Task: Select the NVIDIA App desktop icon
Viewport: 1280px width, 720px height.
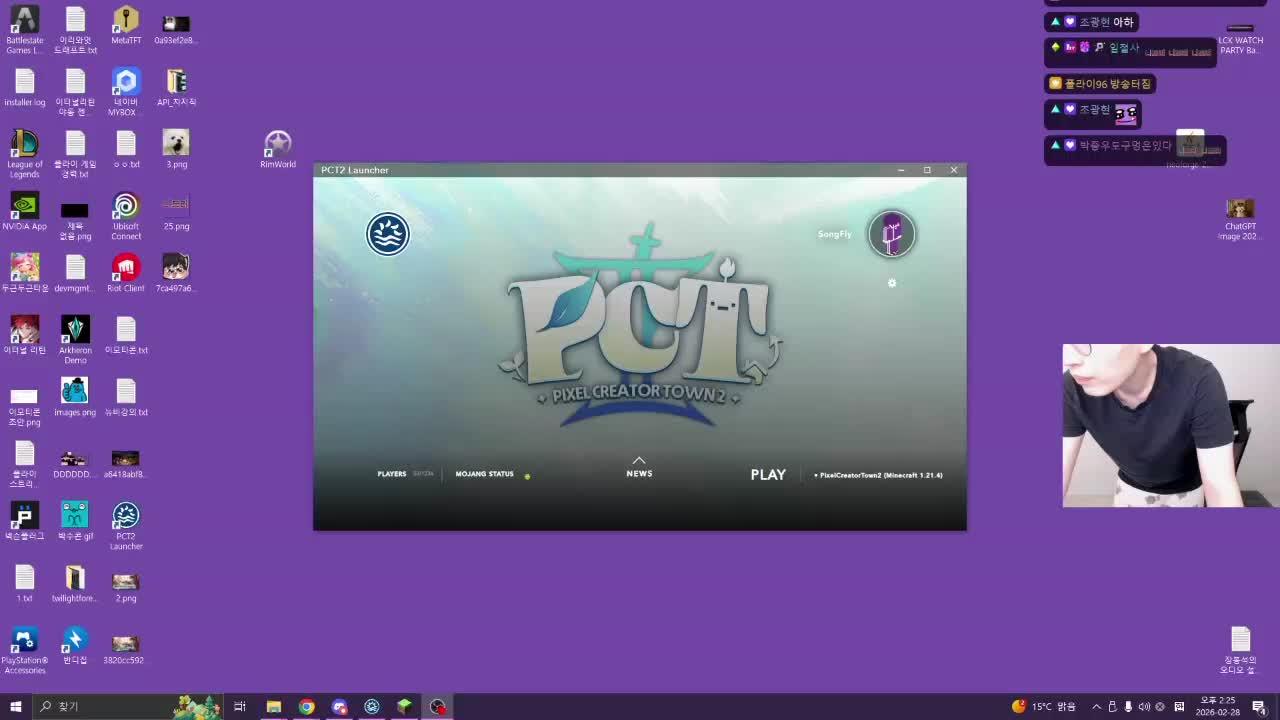Action: click(25, 211)
